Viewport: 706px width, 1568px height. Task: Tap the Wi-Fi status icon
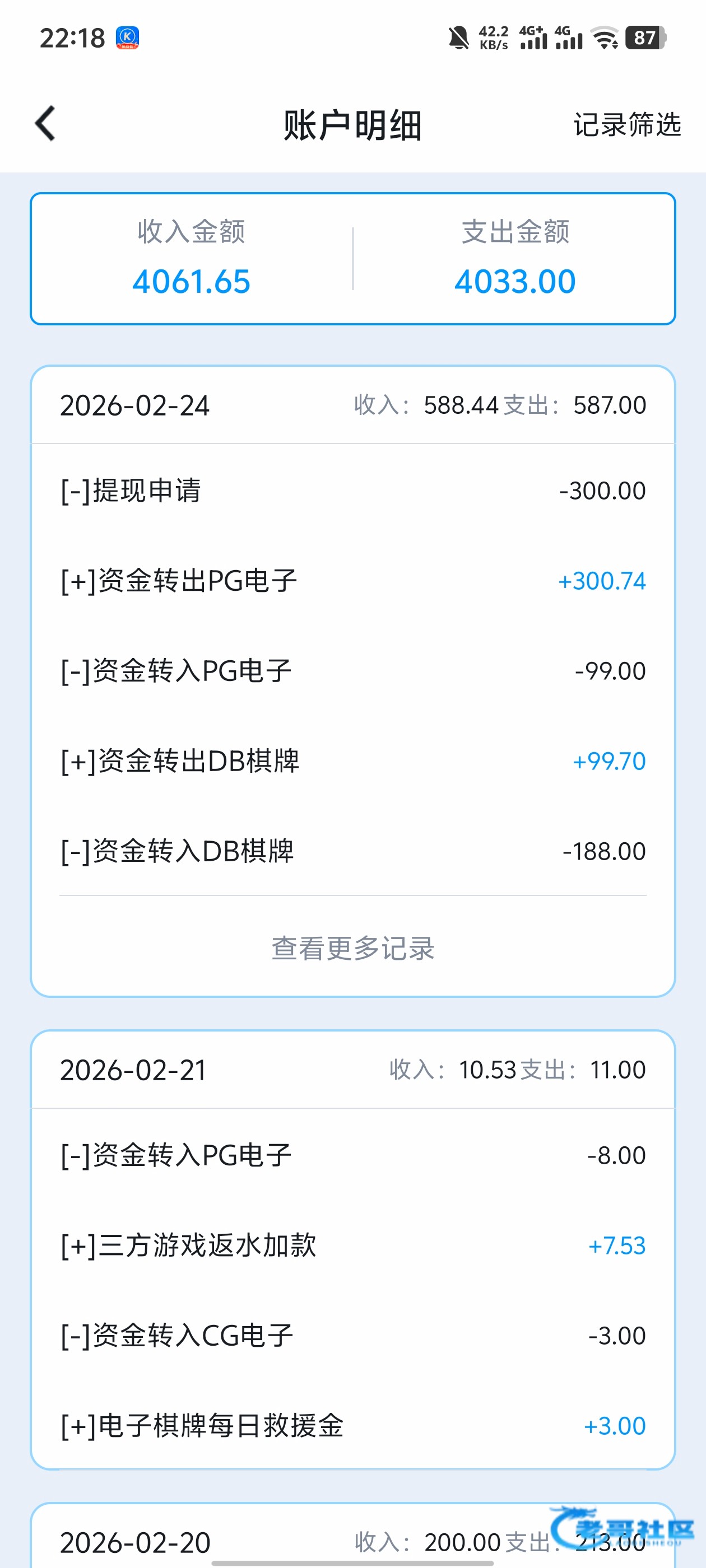[x=605, y=38]
